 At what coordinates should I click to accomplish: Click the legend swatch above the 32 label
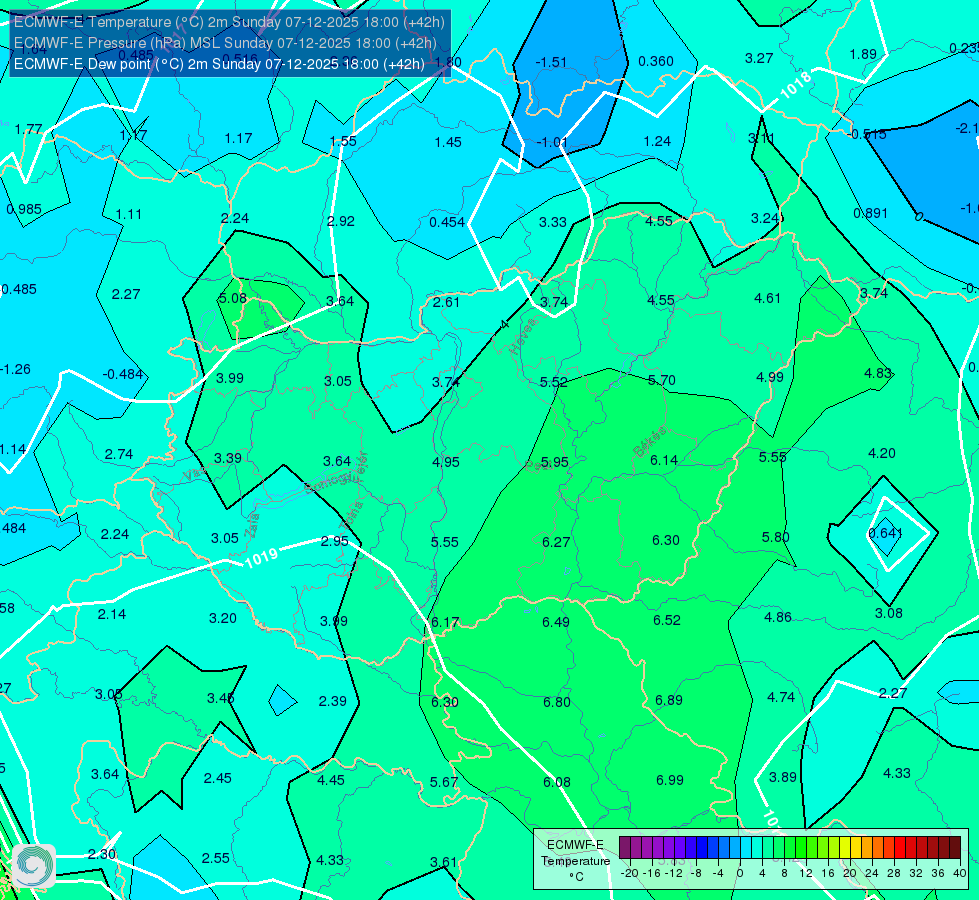pos(911,848)
